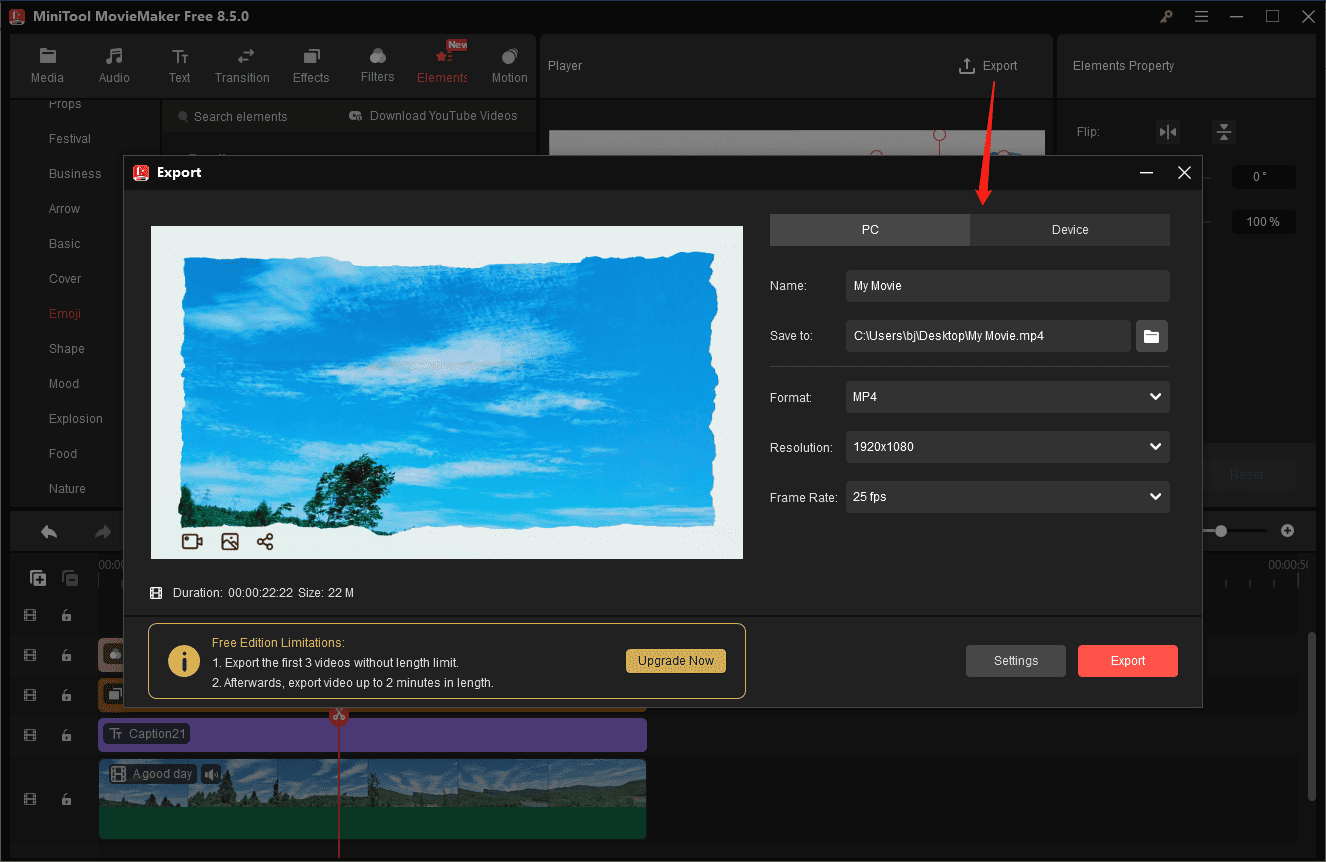1326x862 pixels.
Task: Click the share icon below the preview
Action: pos(265,541)
